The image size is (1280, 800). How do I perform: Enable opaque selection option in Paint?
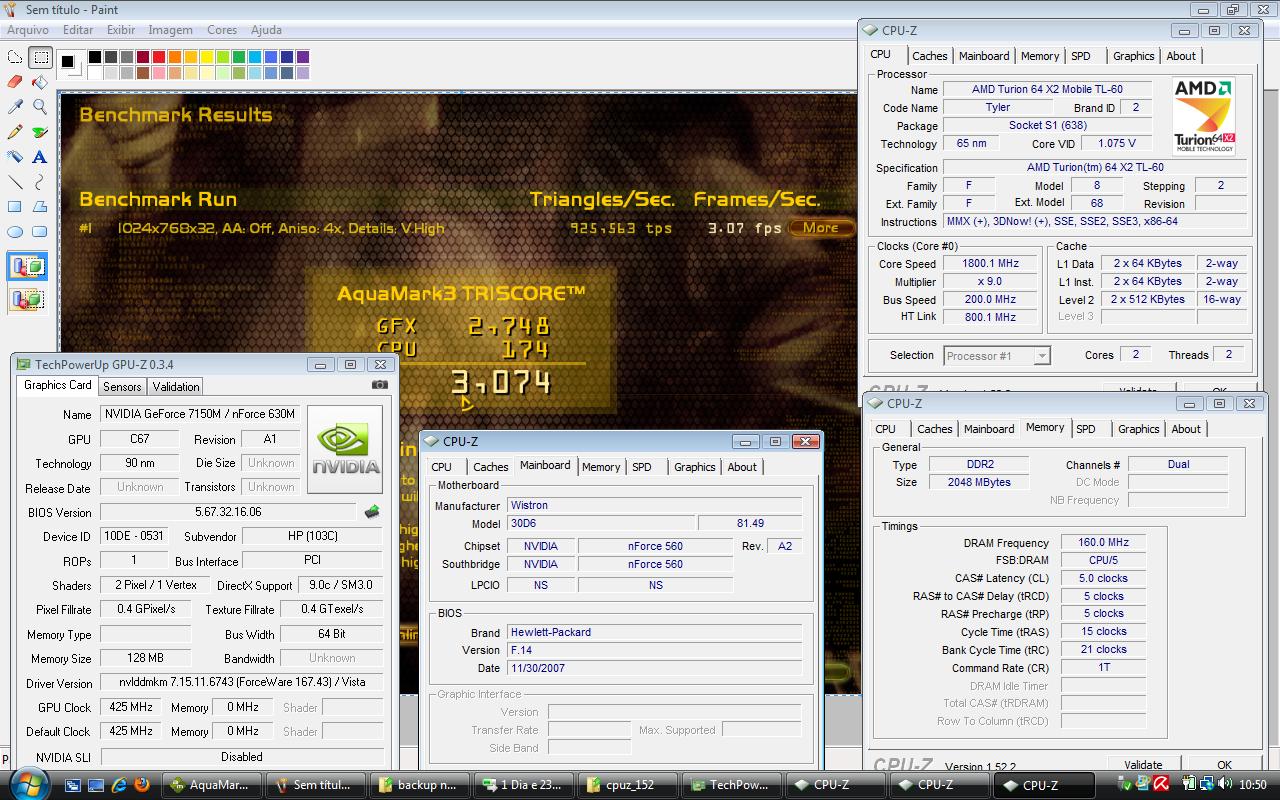pyautogui.click(x=28, y=267)
